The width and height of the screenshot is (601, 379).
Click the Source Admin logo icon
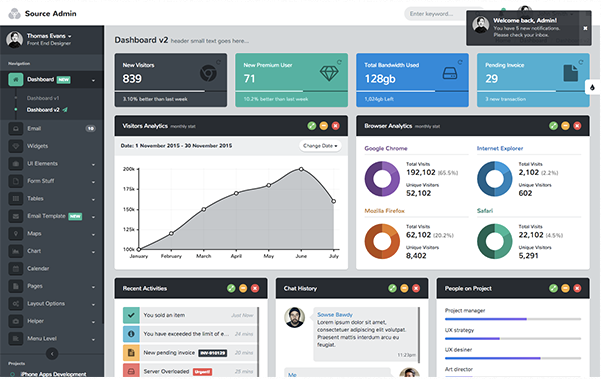[15, 13]
